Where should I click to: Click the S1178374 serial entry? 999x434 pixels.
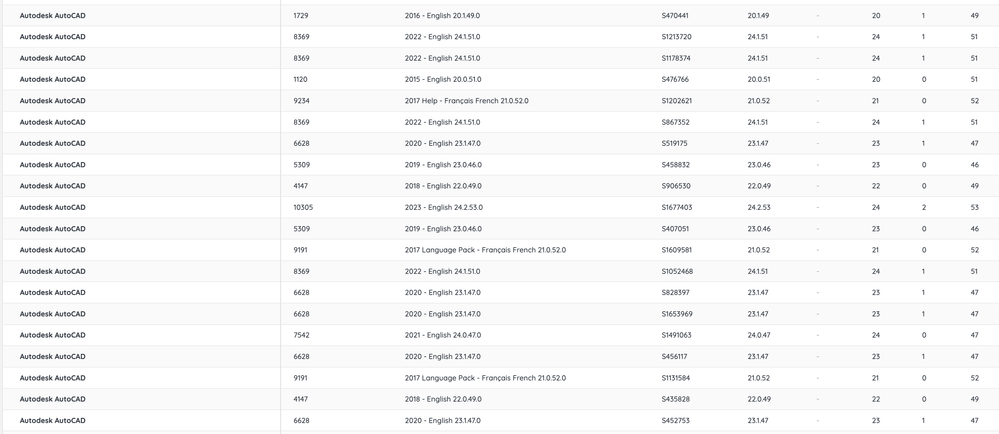pyautogui.click(x=676, y=58)
